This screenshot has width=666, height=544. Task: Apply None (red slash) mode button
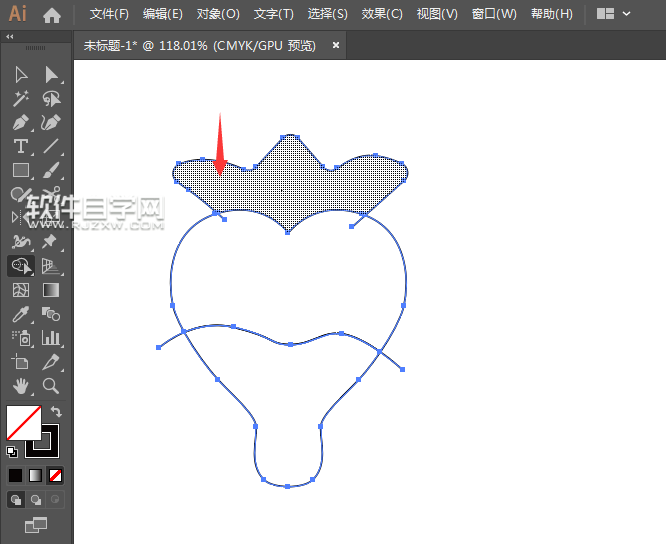tap(55, 475)
